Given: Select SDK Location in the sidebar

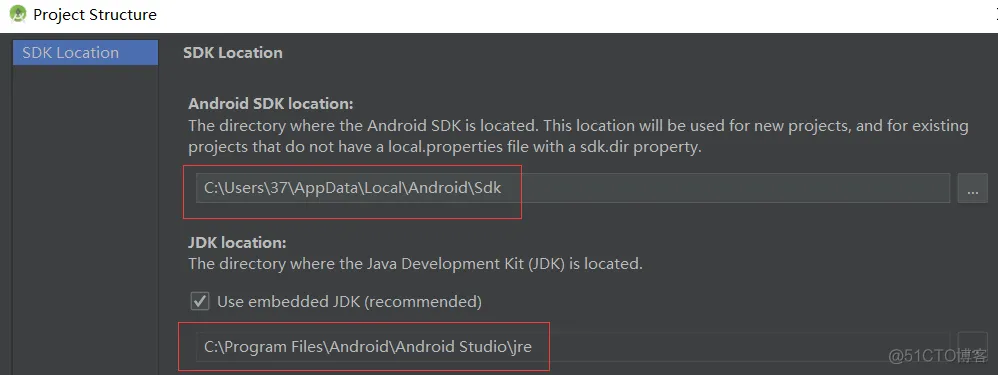Looking at the screenshot, I should (x=85, y=53).
